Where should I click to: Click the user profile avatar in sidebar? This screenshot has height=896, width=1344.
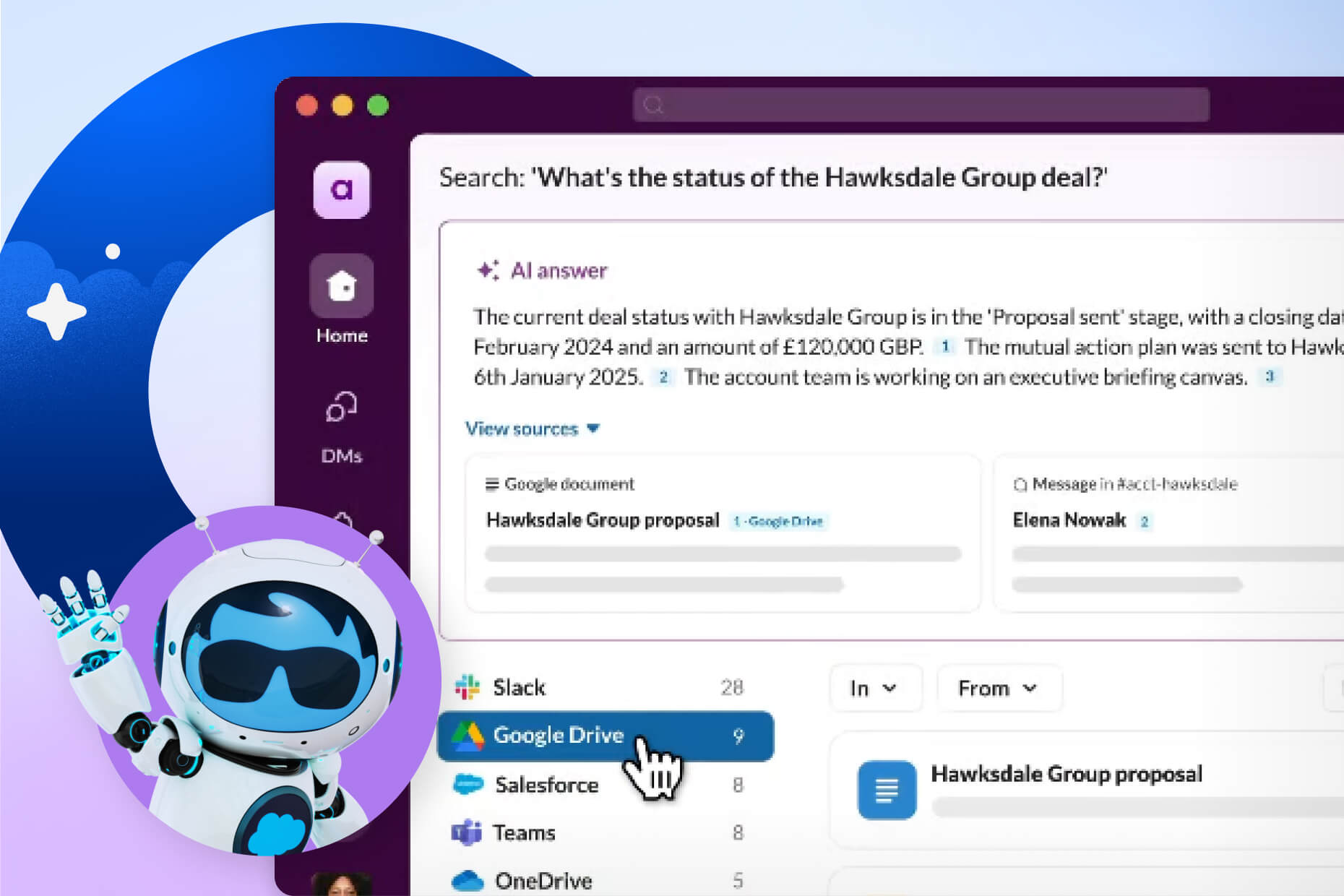(341, 883)
